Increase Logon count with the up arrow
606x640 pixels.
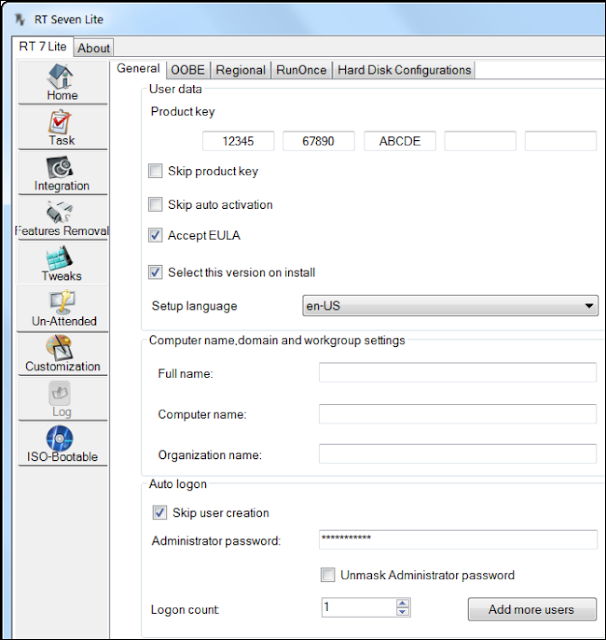coord(403,603)
